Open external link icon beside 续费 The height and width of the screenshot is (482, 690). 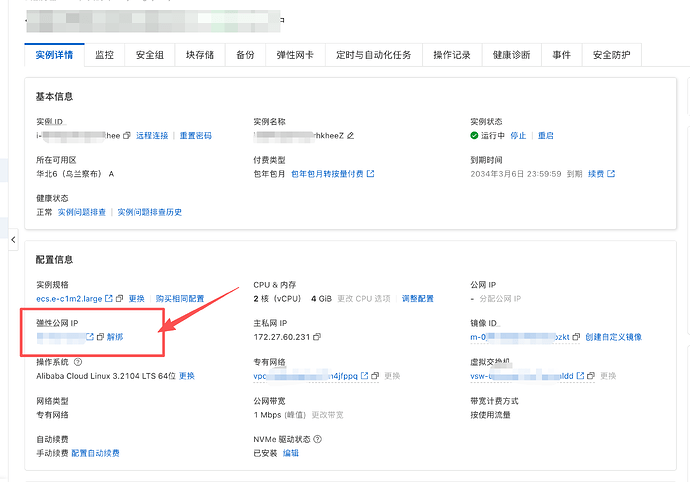611,174
